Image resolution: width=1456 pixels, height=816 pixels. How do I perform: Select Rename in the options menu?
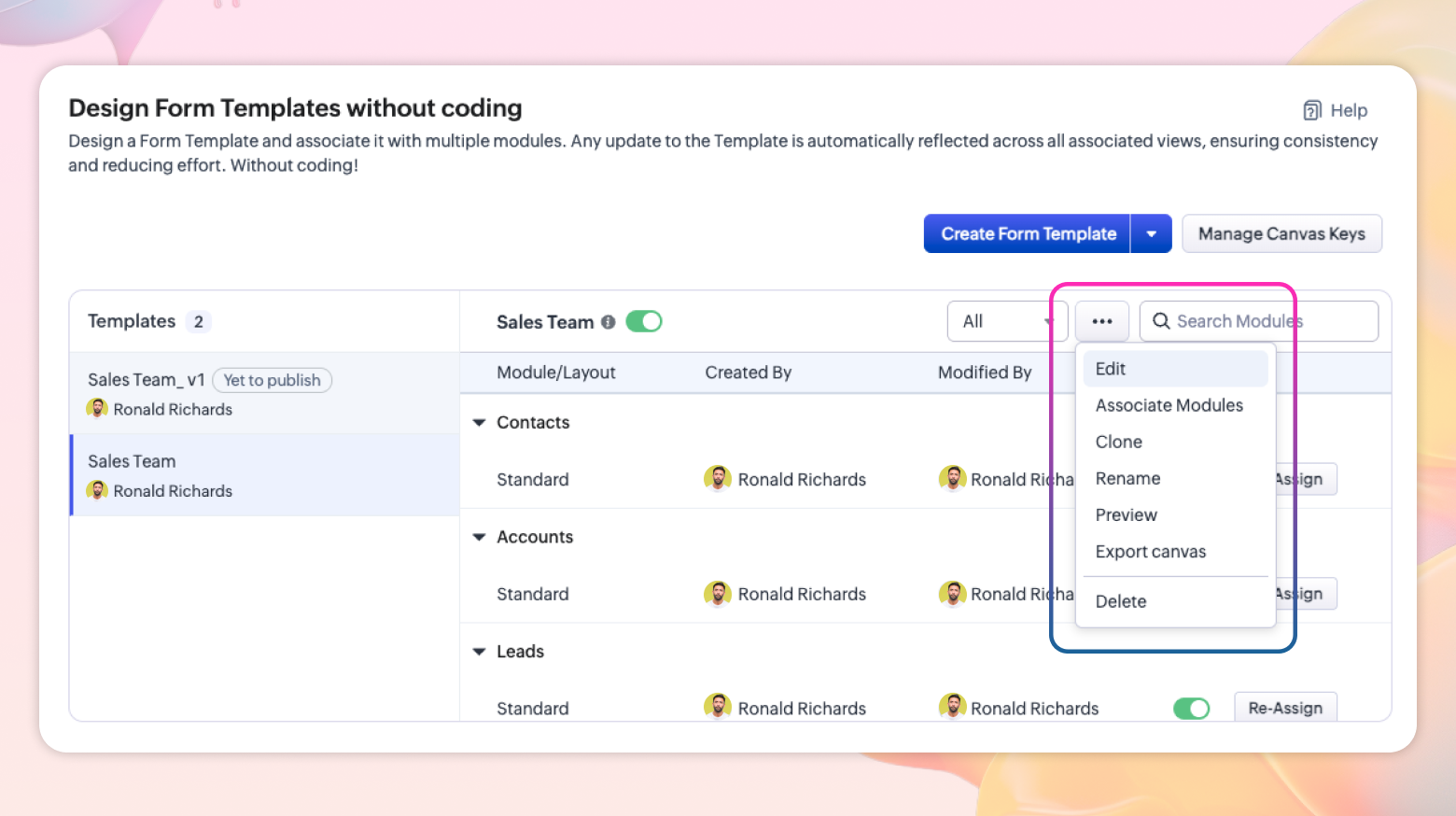pos(1175,478)
